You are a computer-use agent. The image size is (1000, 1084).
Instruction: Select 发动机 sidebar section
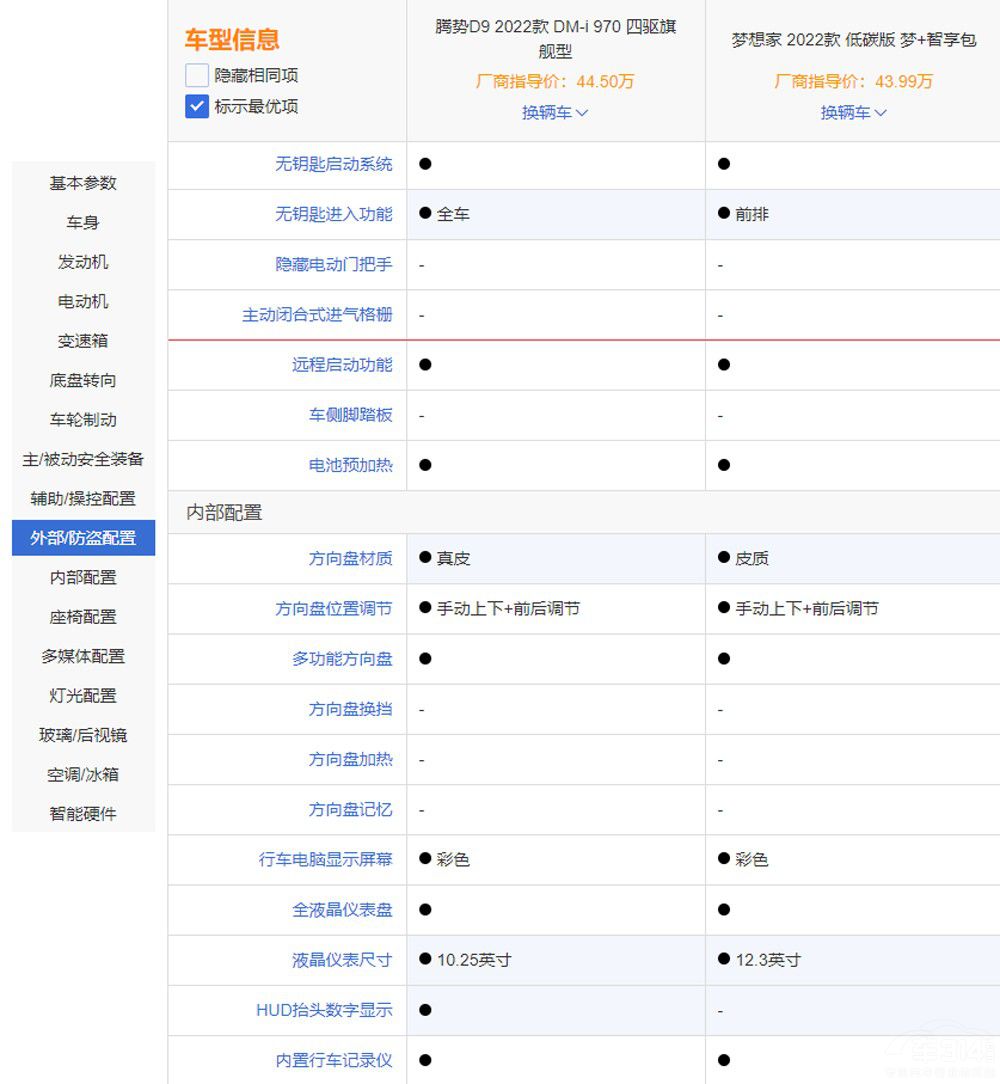coord(83,262)
